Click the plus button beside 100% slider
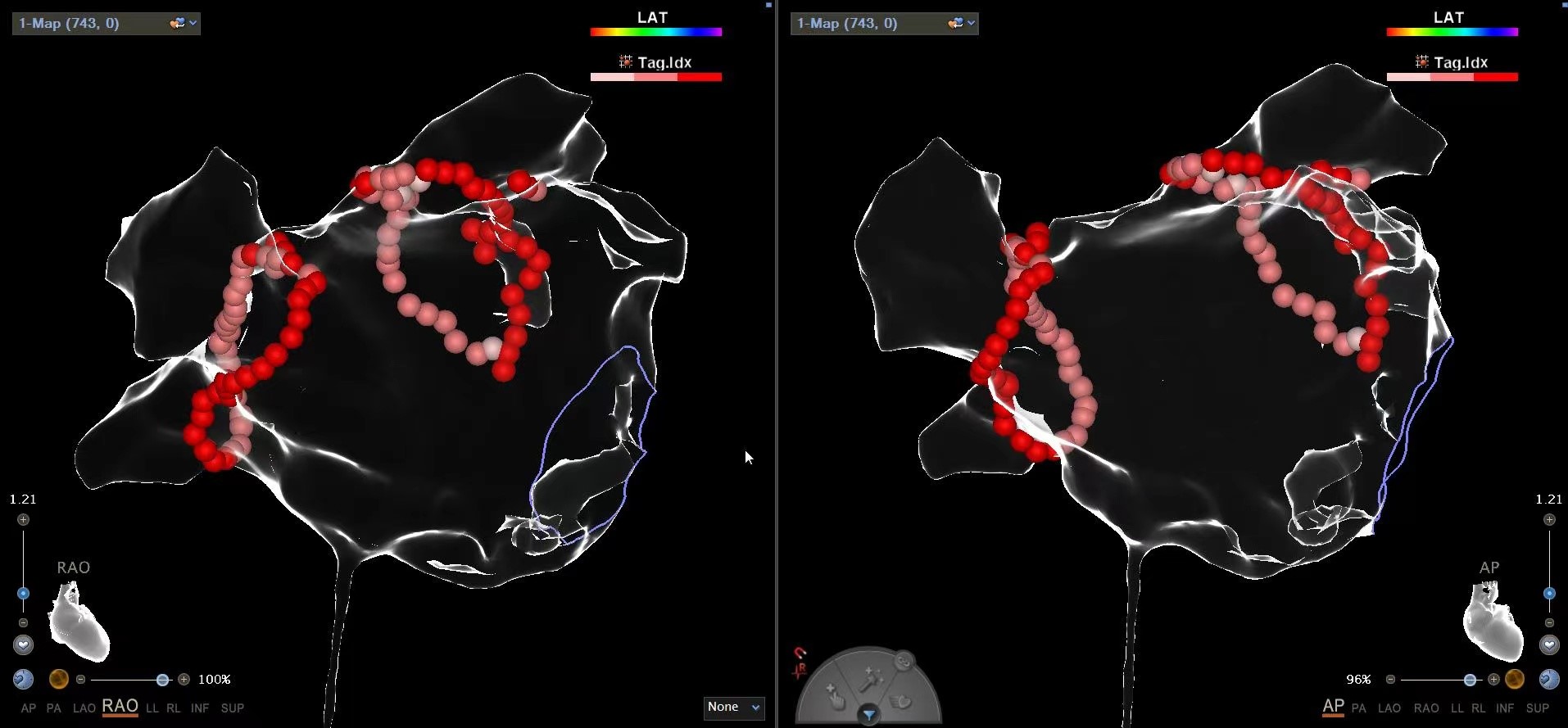The width and height of the screenshot is (1568, 728). coord(184,679)
